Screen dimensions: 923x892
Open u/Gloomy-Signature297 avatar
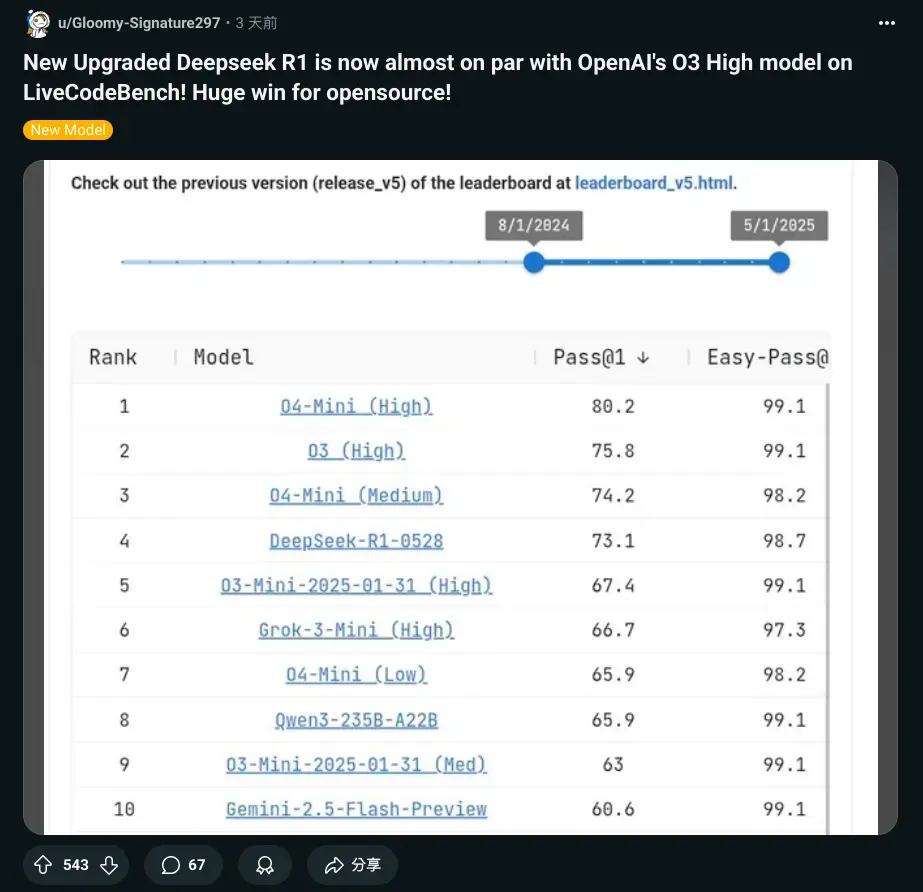(x=38, y=24)
